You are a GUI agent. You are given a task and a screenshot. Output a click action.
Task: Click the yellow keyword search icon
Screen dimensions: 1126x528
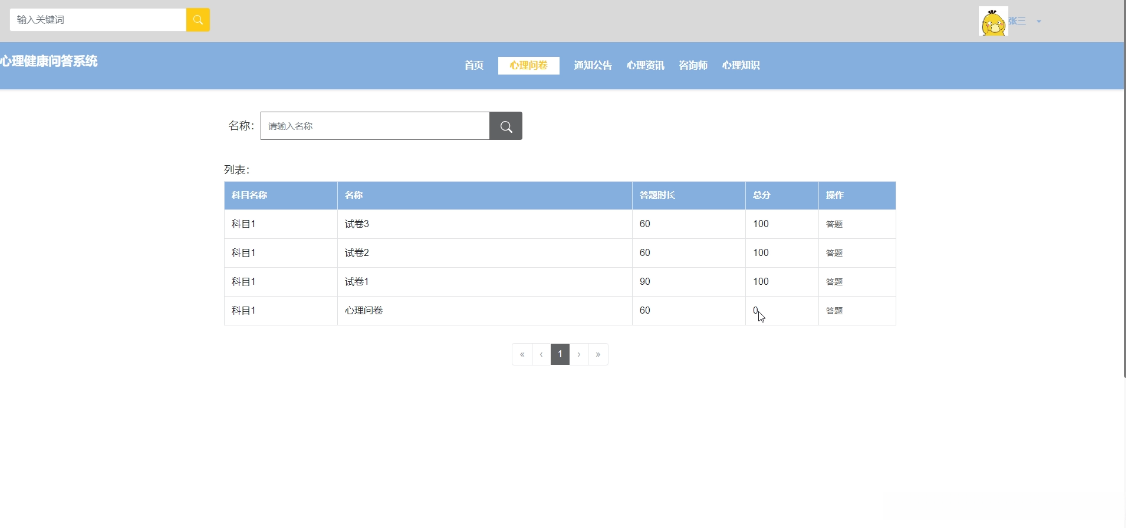click(x=197, y=19)
